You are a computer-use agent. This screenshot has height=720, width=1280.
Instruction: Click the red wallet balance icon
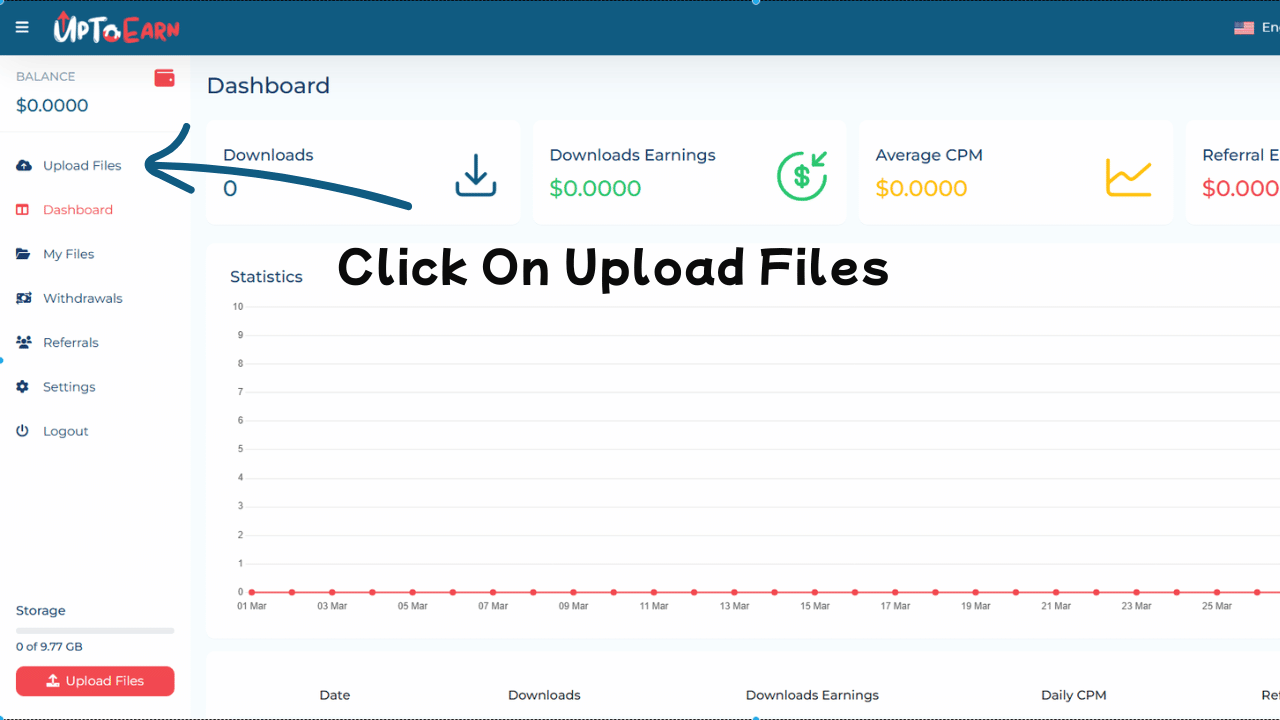click(164, 78)
